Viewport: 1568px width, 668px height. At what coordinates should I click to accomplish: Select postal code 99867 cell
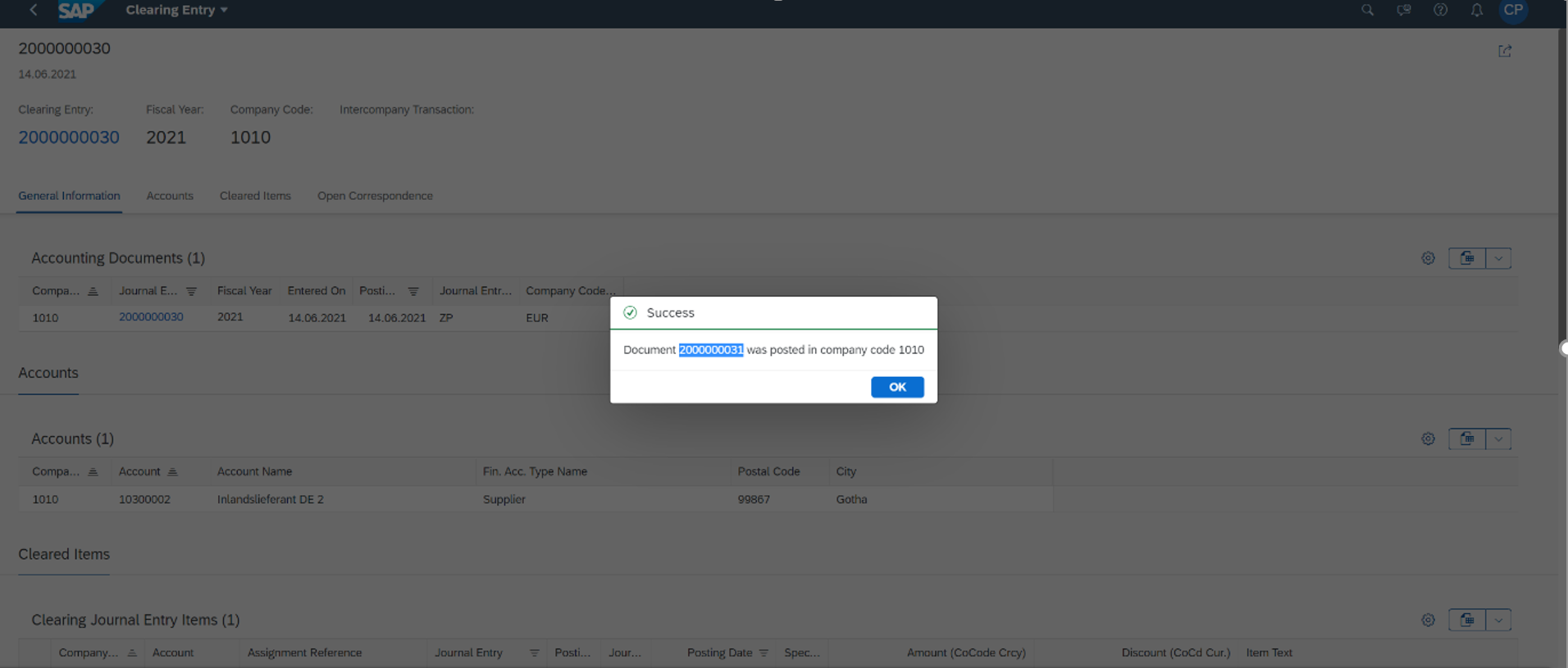click(x=754, y=499)
